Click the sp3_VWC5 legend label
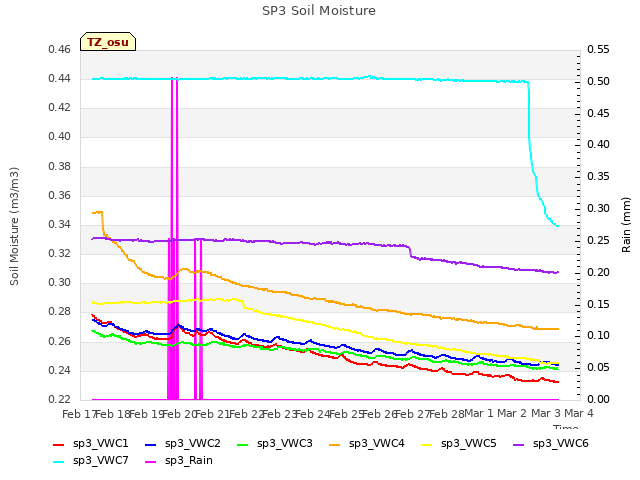This screenshot has width=640, height=480. [x=469, y=443]
